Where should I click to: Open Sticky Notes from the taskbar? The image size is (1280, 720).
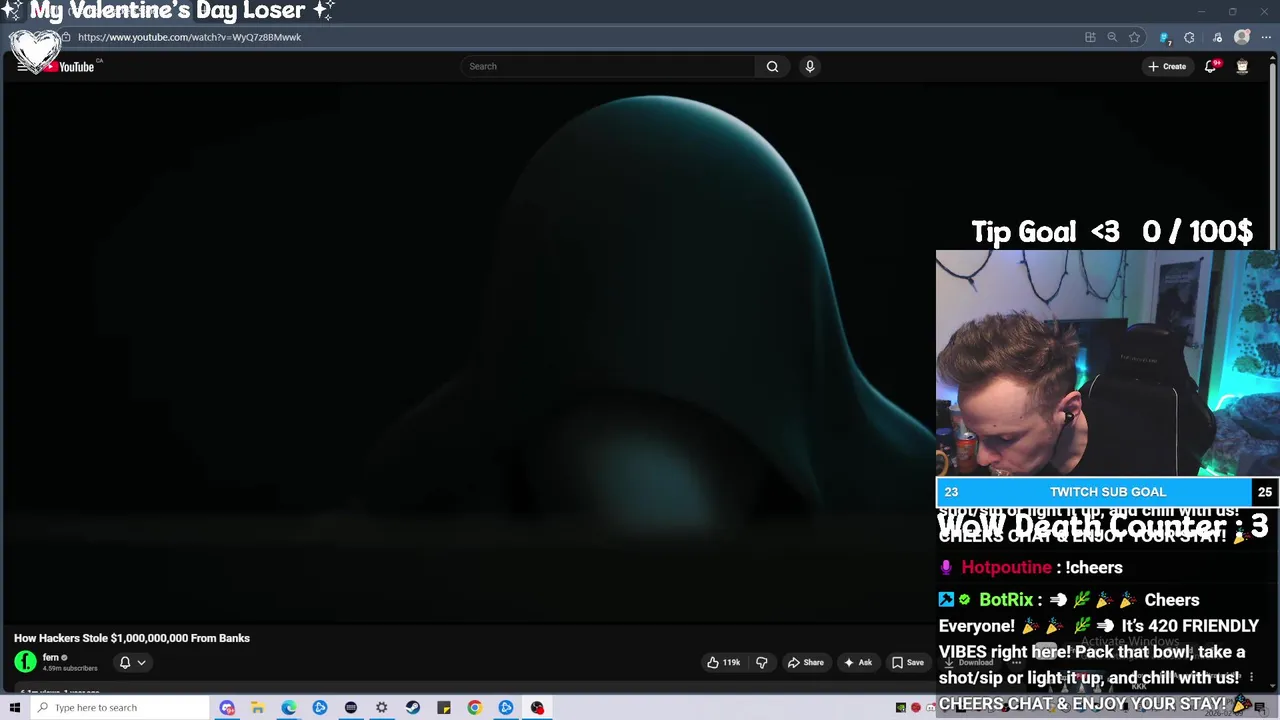point(443,707)
